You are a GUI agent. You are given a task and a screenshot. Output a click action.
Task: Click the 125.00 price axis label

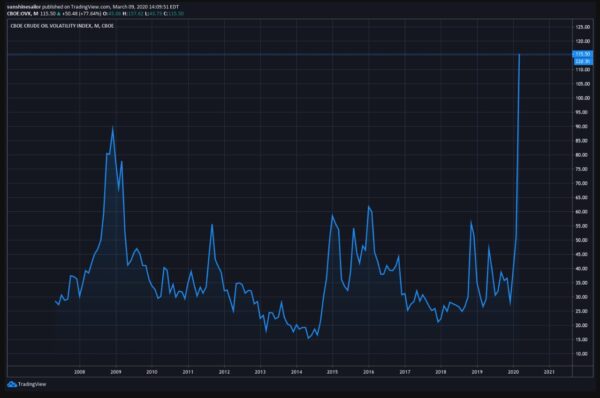[582, 27]
